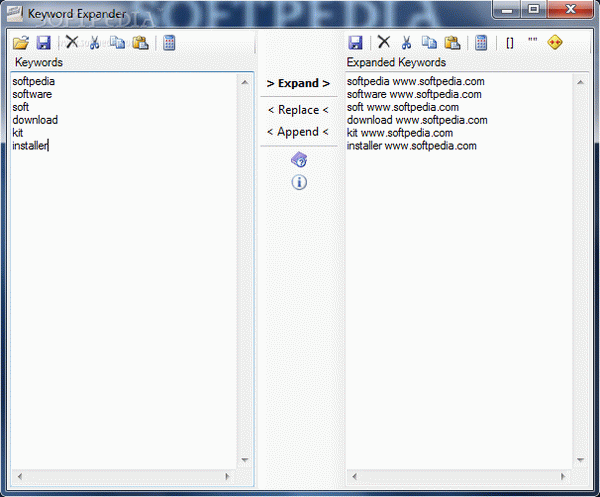Paste into Expanded Keywords using the clipboard icon

pos(452,42)
